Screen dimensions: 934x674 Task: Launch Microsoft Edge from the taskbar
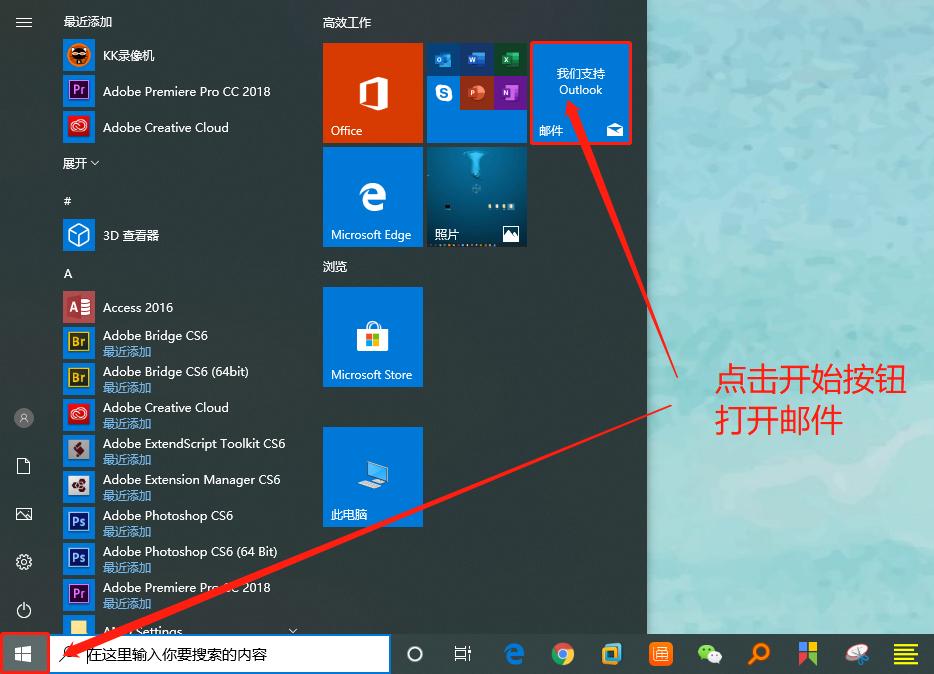point(513,653)
